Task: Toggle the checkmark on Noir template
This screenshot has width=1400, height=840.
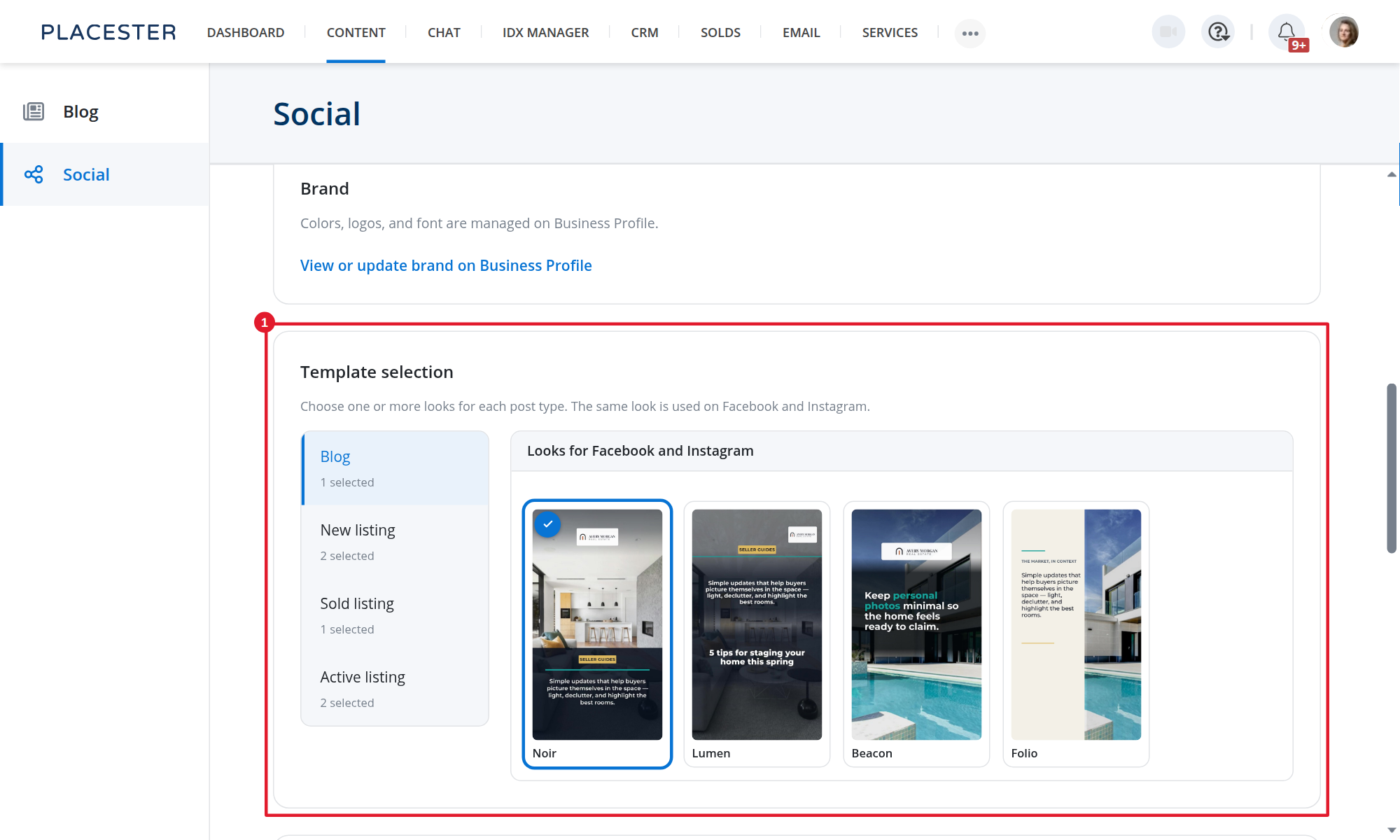Action: (548, 524)
